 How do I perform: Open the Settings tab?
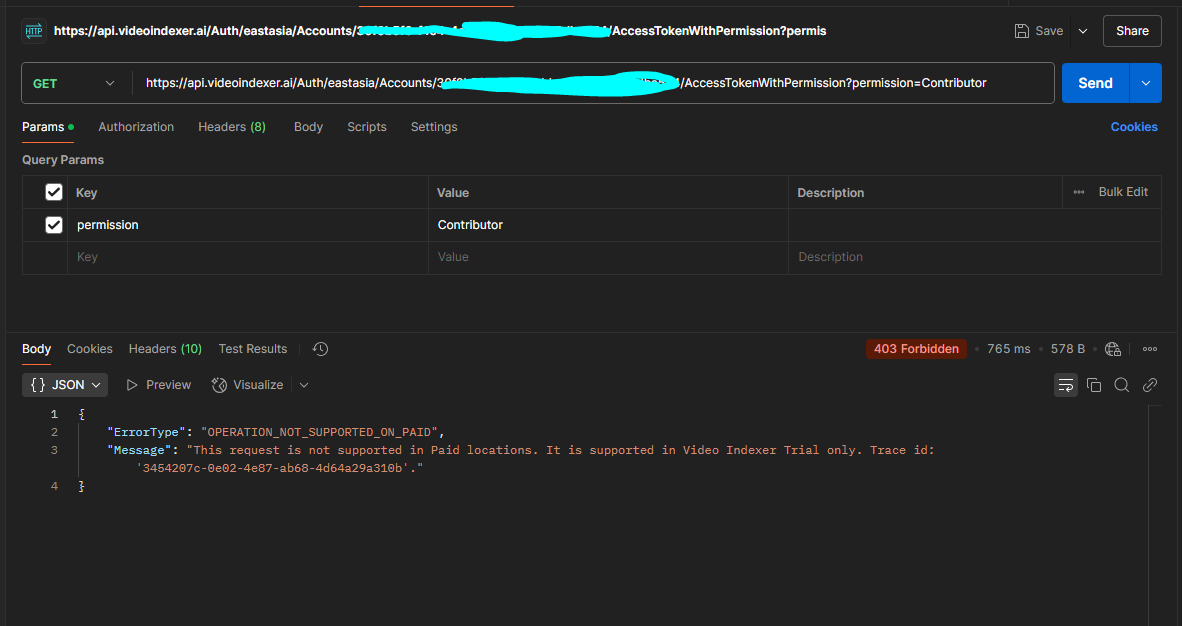pos(433,127)
